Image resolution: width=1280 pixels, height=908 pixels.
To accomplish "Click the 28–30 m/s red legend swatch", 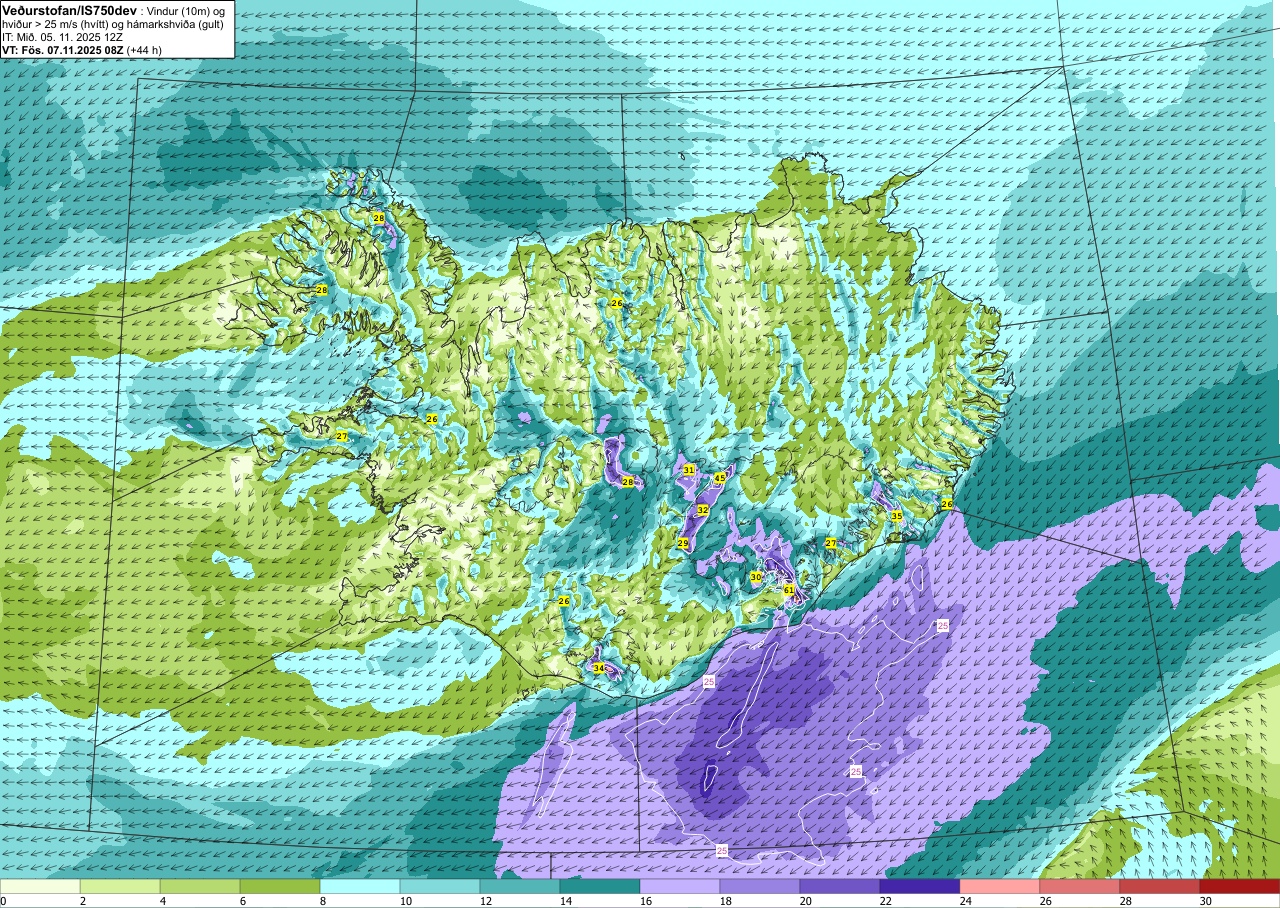I will pos(1160,886).
